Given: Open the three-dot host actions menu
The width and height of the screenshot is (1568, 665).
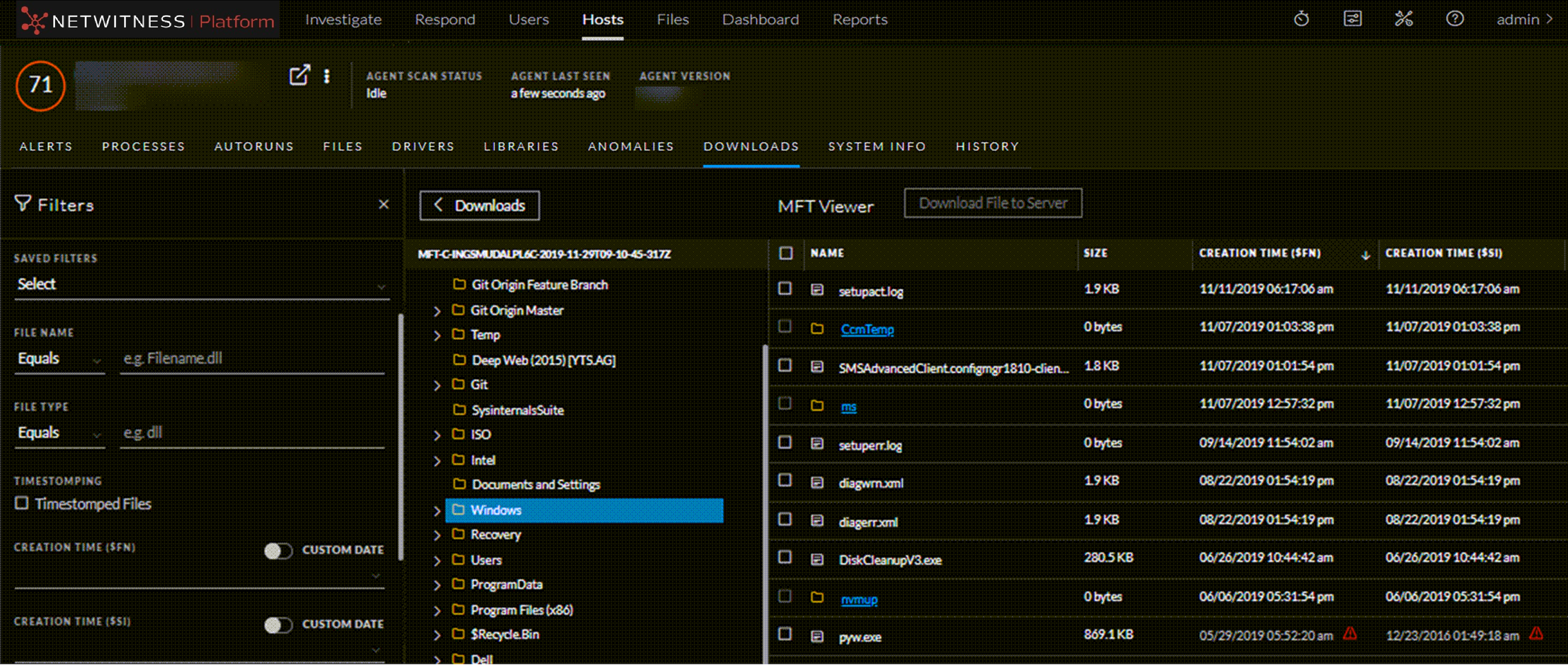Looking at the screenshot, I should click(327, 76).
